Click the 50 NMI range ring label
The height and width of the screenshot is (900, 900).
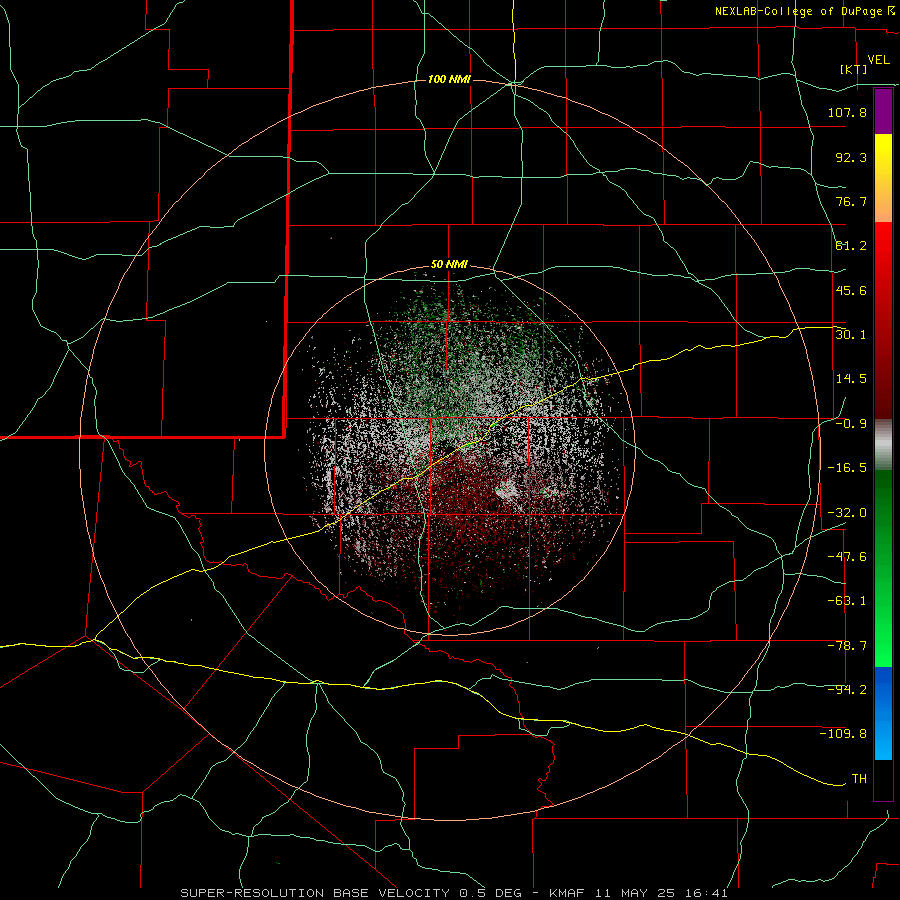(449, 265)
